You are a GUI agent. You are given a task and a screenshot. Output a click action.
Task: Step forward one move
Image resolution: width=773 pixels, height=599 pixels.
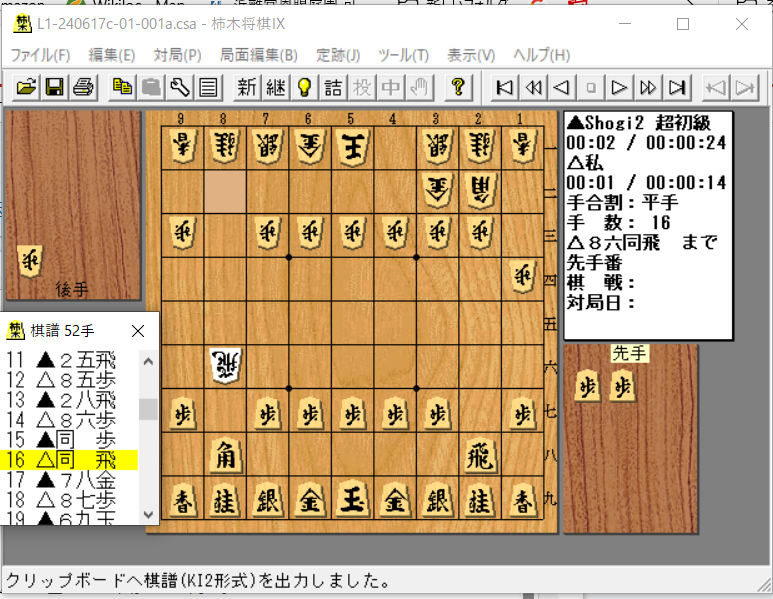click(x=619, y=87)
